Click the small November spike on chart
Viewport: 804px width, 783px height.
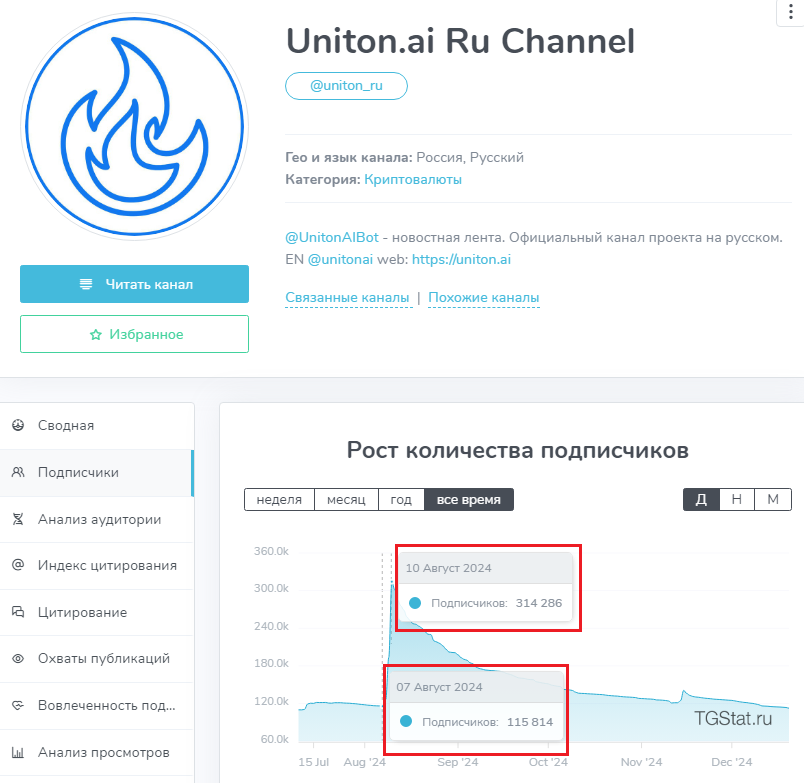(x=684, y=693)
